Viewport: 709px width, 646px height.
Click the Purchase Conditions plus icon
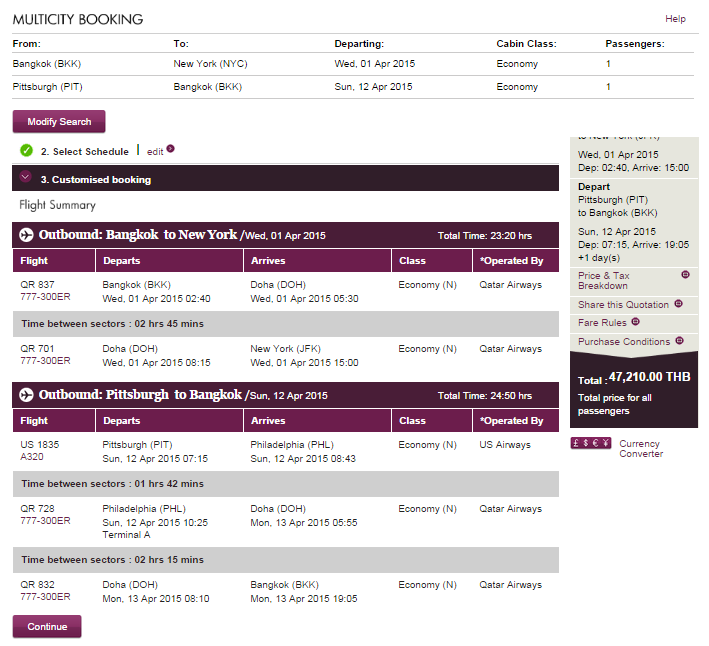680,341
